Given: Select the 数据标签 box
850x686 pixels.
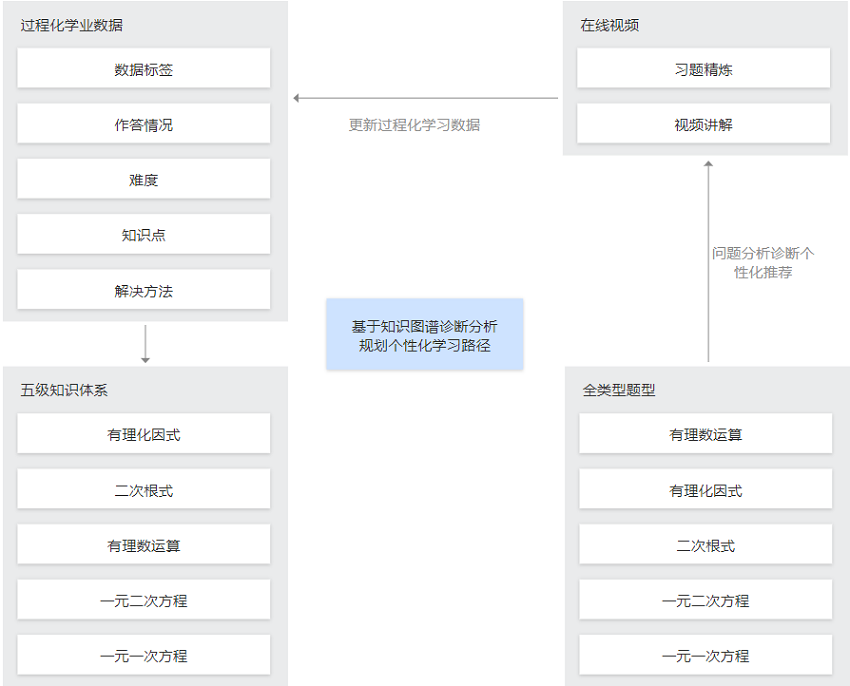Looking at the screenshot, I should (x=144, y=68).
